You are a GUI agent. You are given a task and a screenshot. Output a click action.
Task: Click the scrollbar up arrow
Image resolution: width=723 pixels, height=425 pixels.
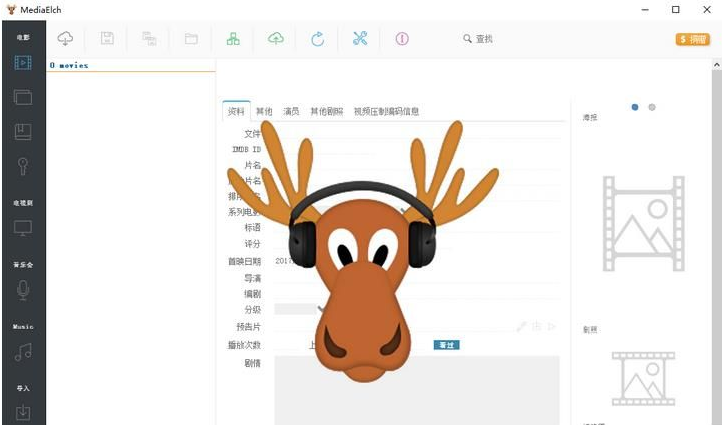click(717, 65)
